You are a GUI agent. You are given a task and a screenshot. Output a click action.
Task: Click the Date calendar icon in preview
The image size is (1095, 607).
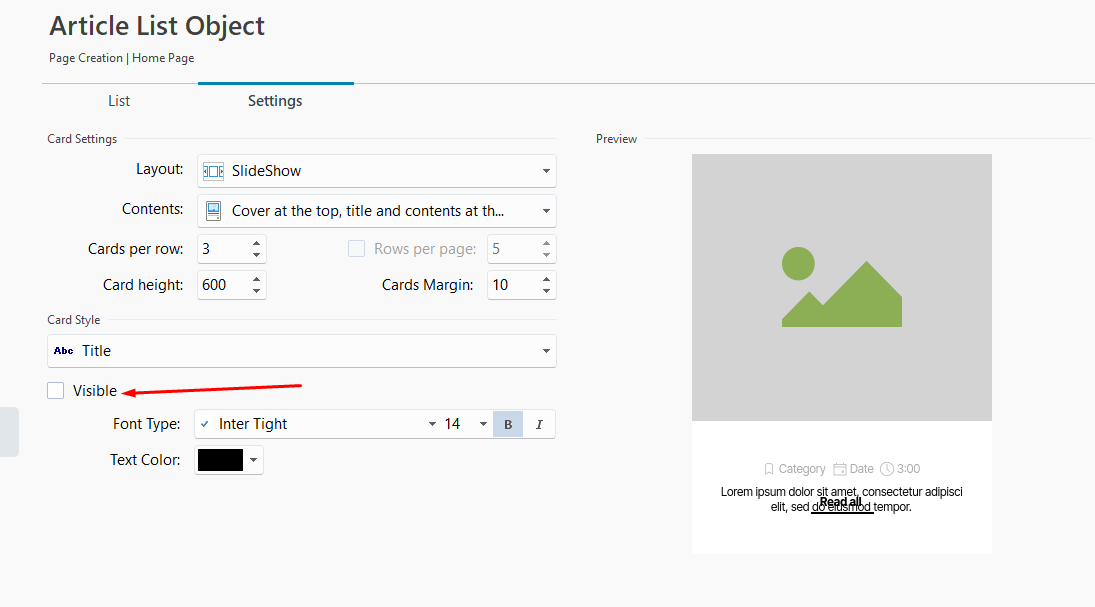840,469
